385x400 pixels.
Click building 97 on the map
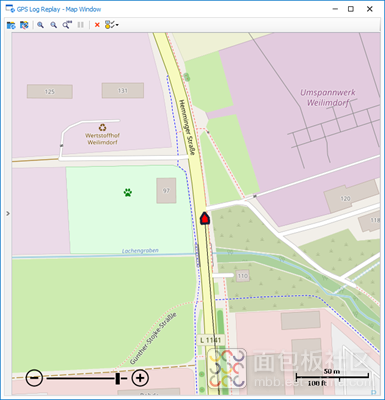[x=166, y=191]
